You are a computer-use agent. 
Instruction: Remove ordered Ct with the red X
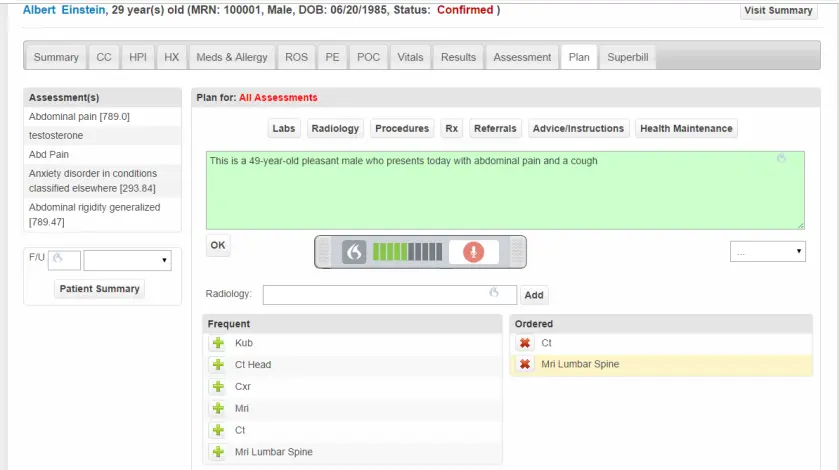525,343
